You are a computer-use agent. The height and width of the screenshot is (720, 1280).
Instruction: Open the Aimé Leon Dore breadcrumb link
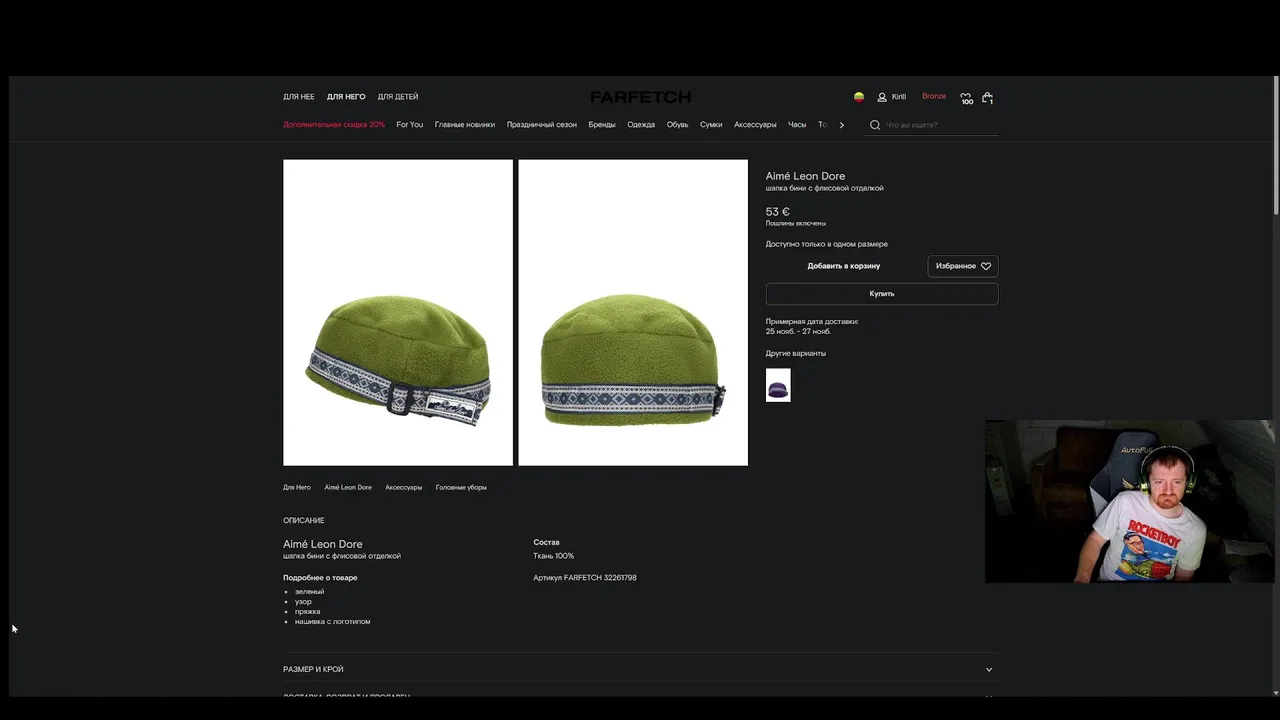click(x=348, y=487)
